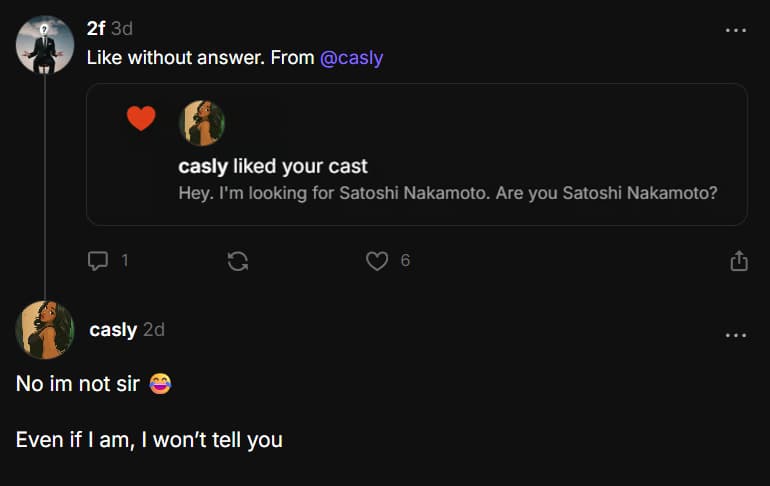
Task: Open casly's avatar on the reply
Action: tap(45, 329)
